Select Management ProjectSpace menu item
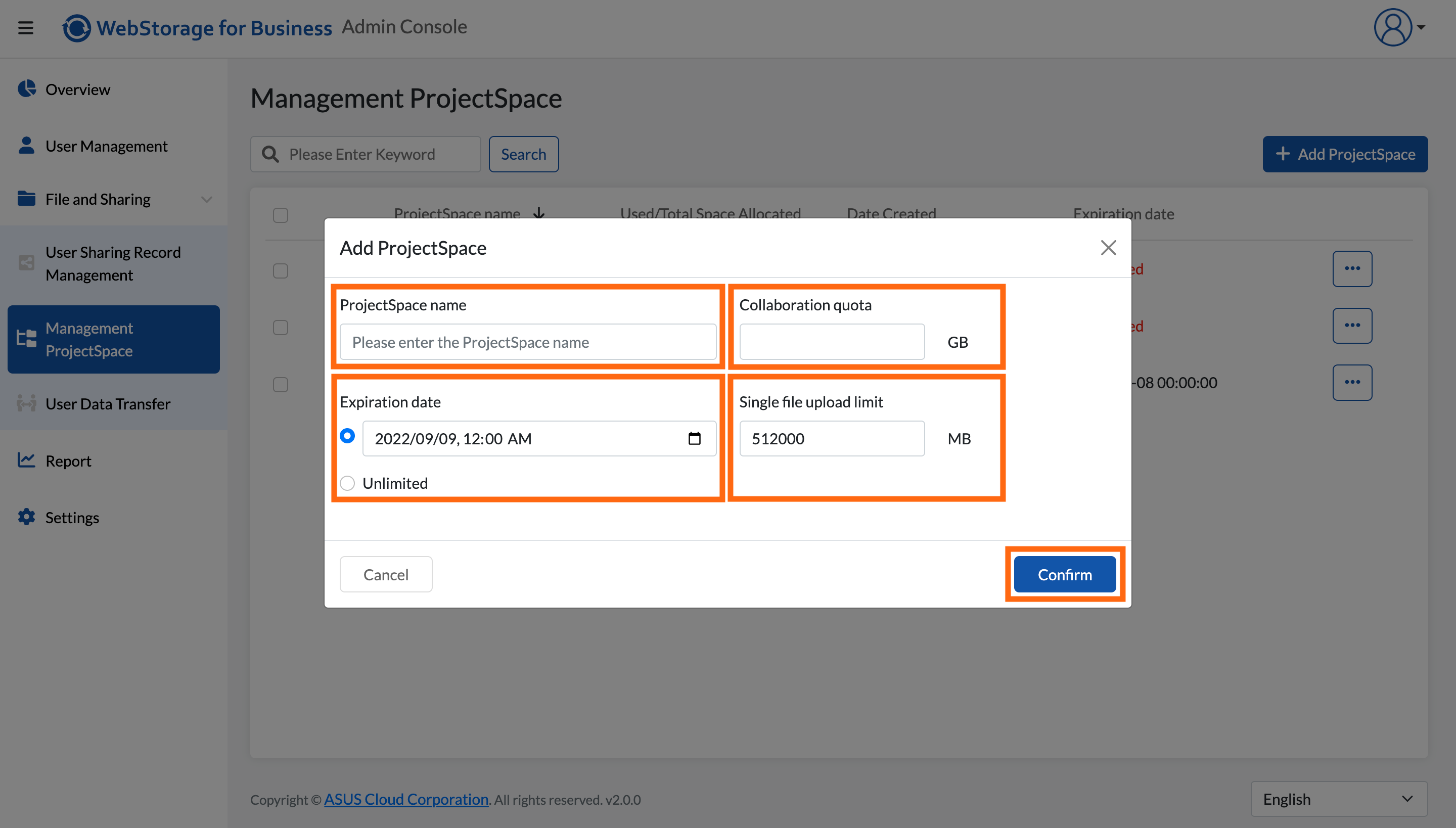Viewport: 1456px width, 828px height. pos(114,340)
